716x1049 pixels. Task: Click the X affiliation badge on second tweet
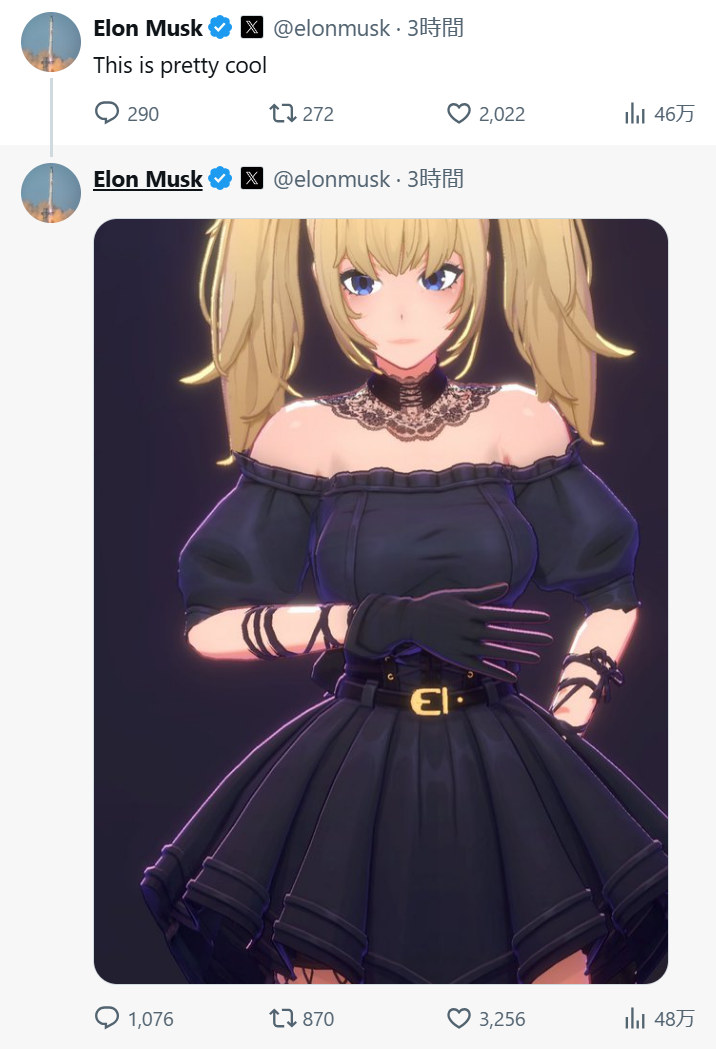(x=252, y=178)
